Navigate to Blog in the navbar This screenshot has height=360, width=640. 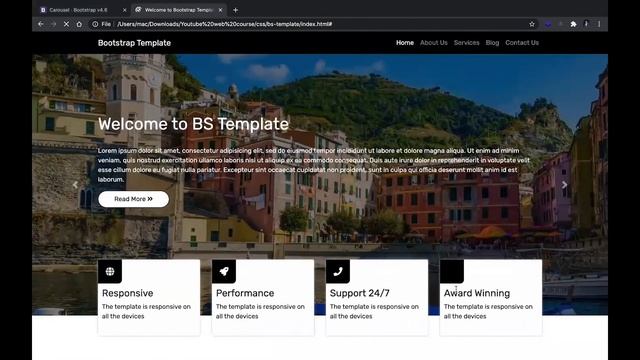(492, 42)
